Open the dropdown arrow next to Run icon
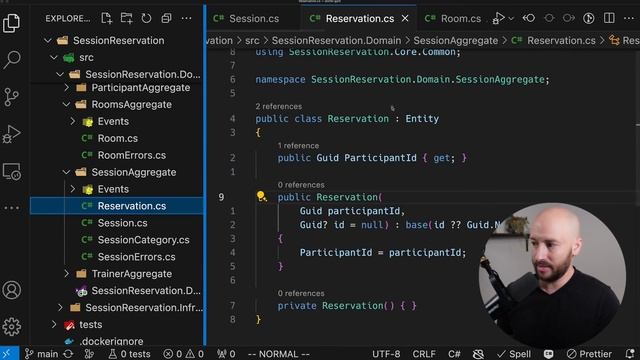The width and height of the screenshot is (640, 360). pyautogui.click(x=511, y=19)
